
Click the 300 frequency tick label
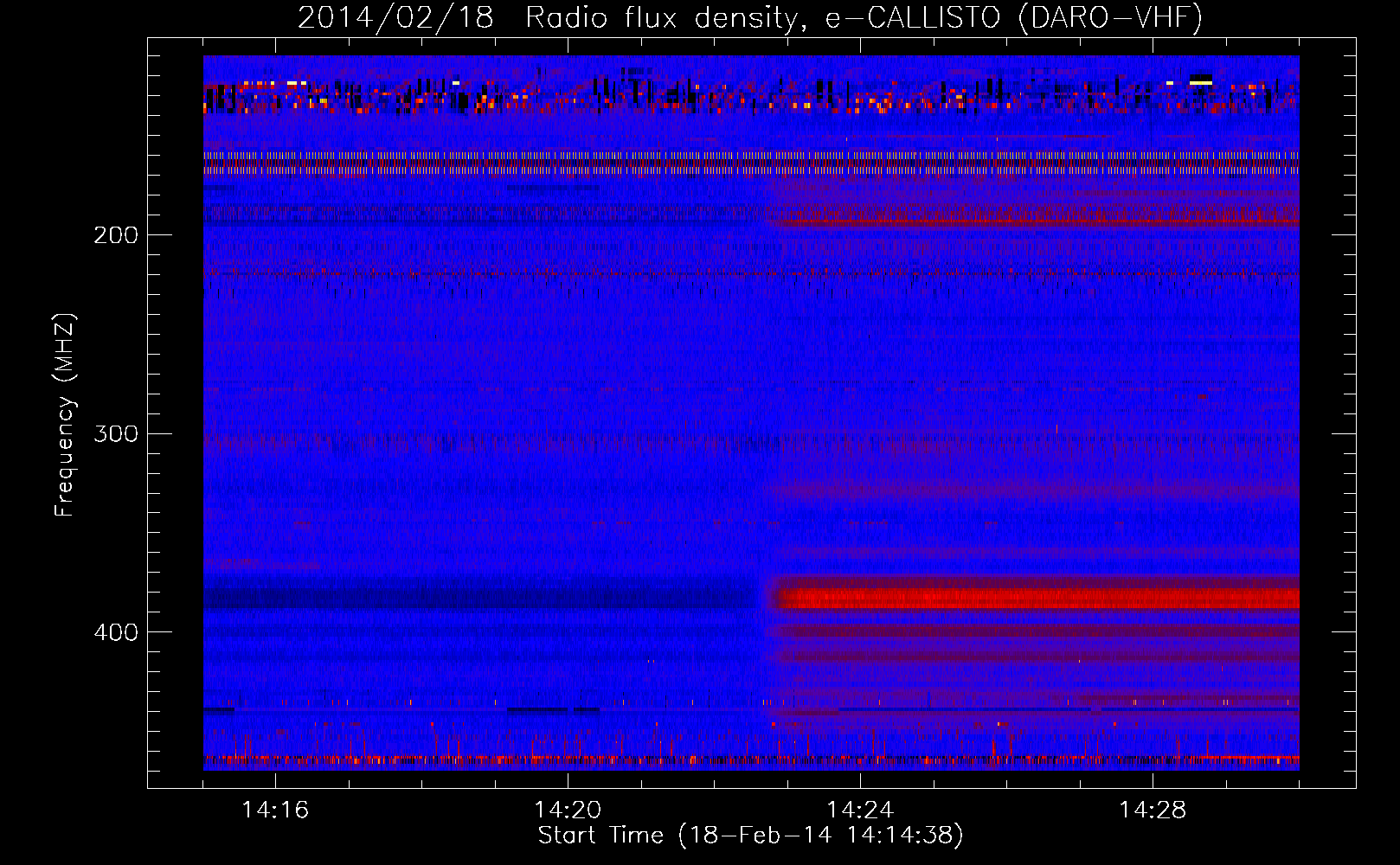(116, 433)
